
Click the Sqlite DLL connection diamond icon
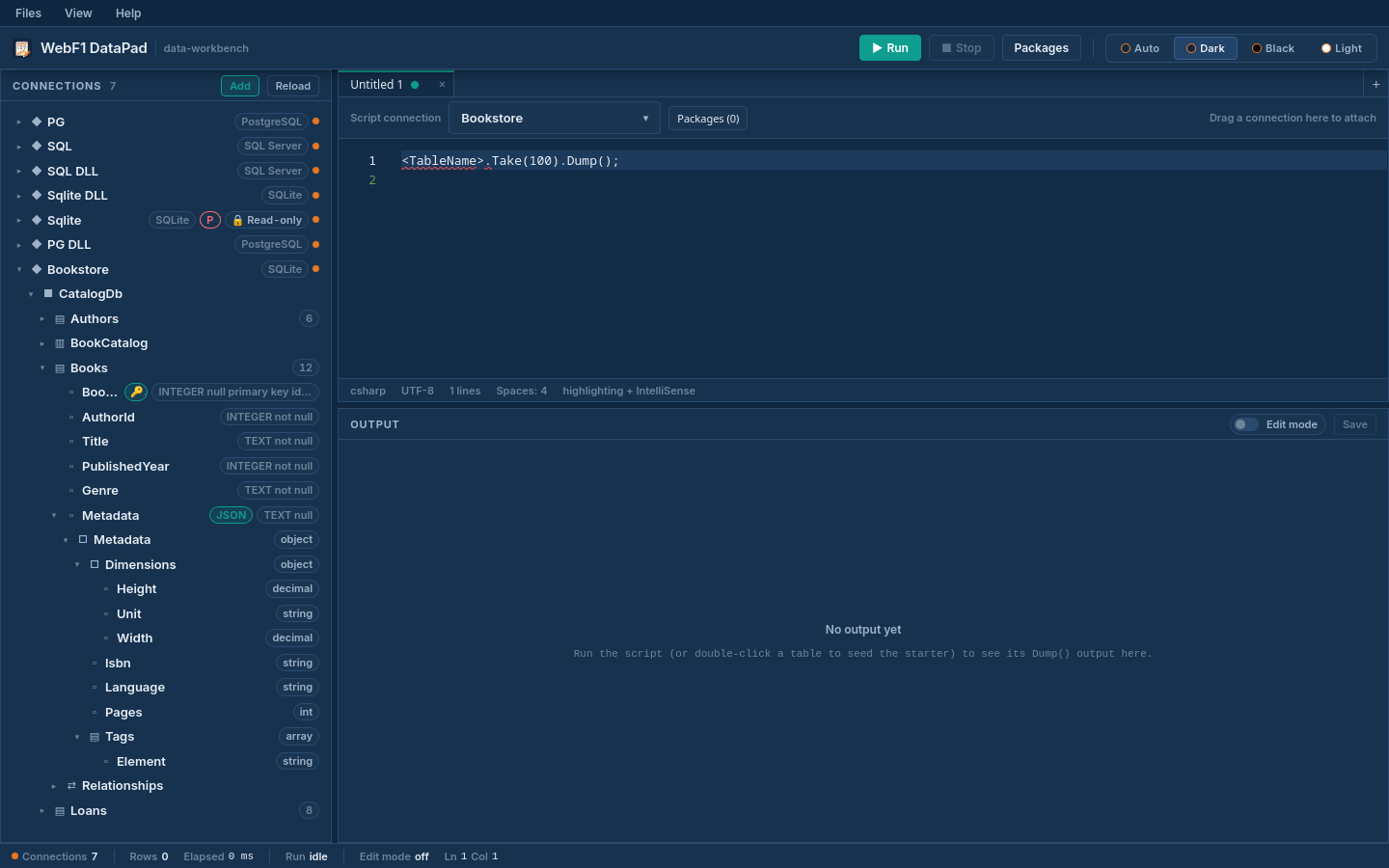37,195
